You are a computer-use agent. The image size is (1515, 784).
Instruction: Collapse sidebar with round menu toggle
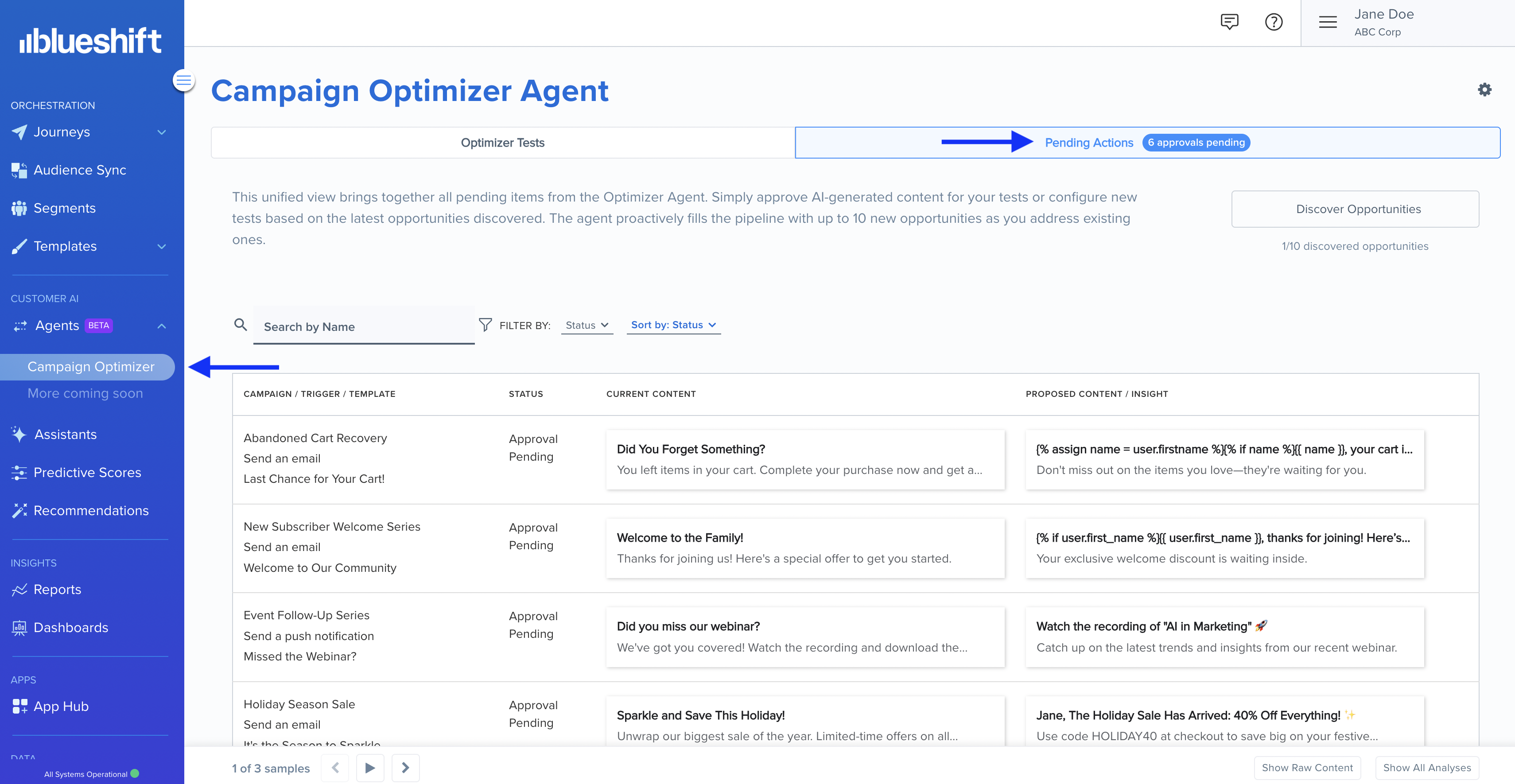(x=183, y=80)
